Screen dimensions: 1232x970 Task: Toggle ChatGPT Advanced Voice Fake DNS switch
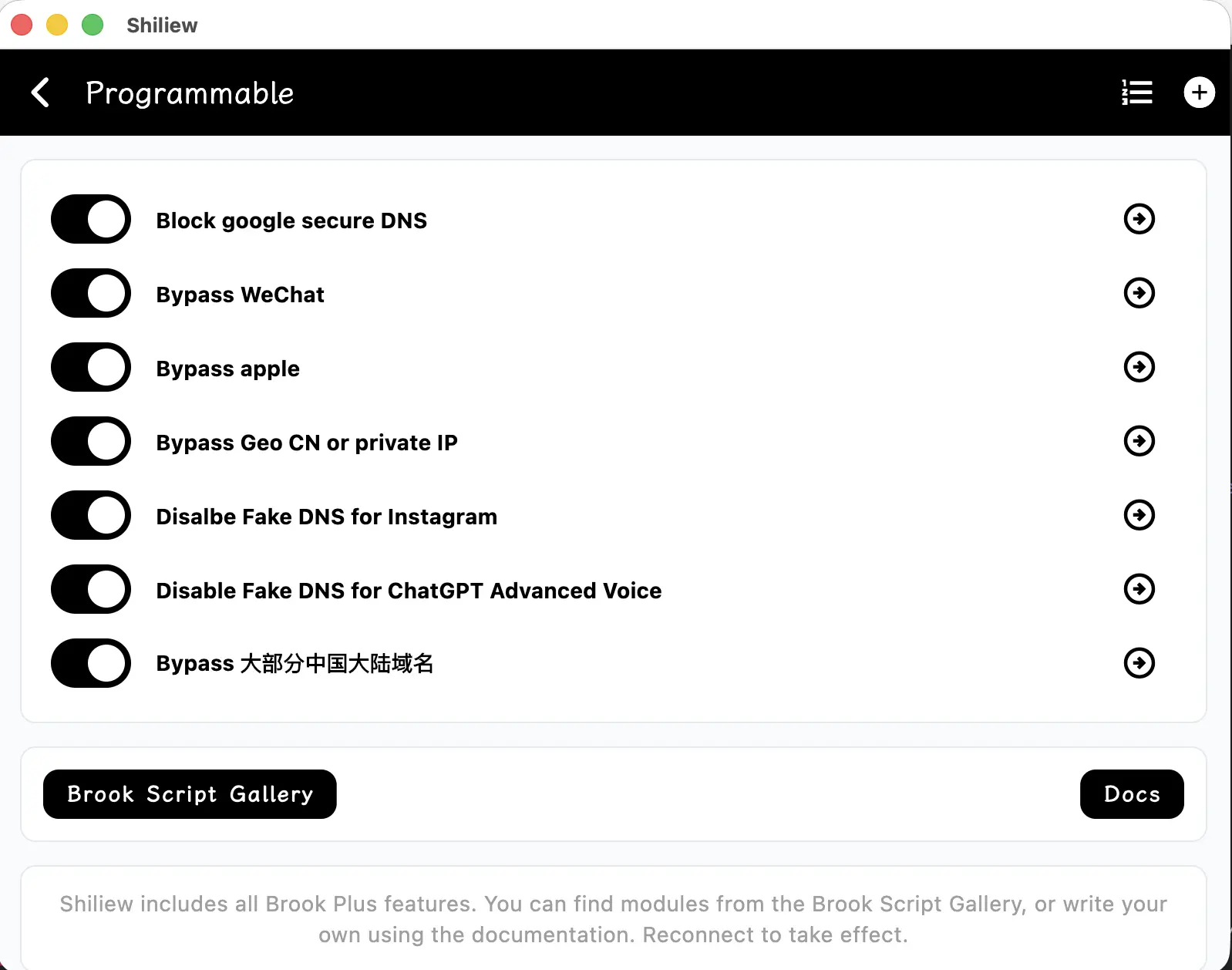[x=91, y=589]
